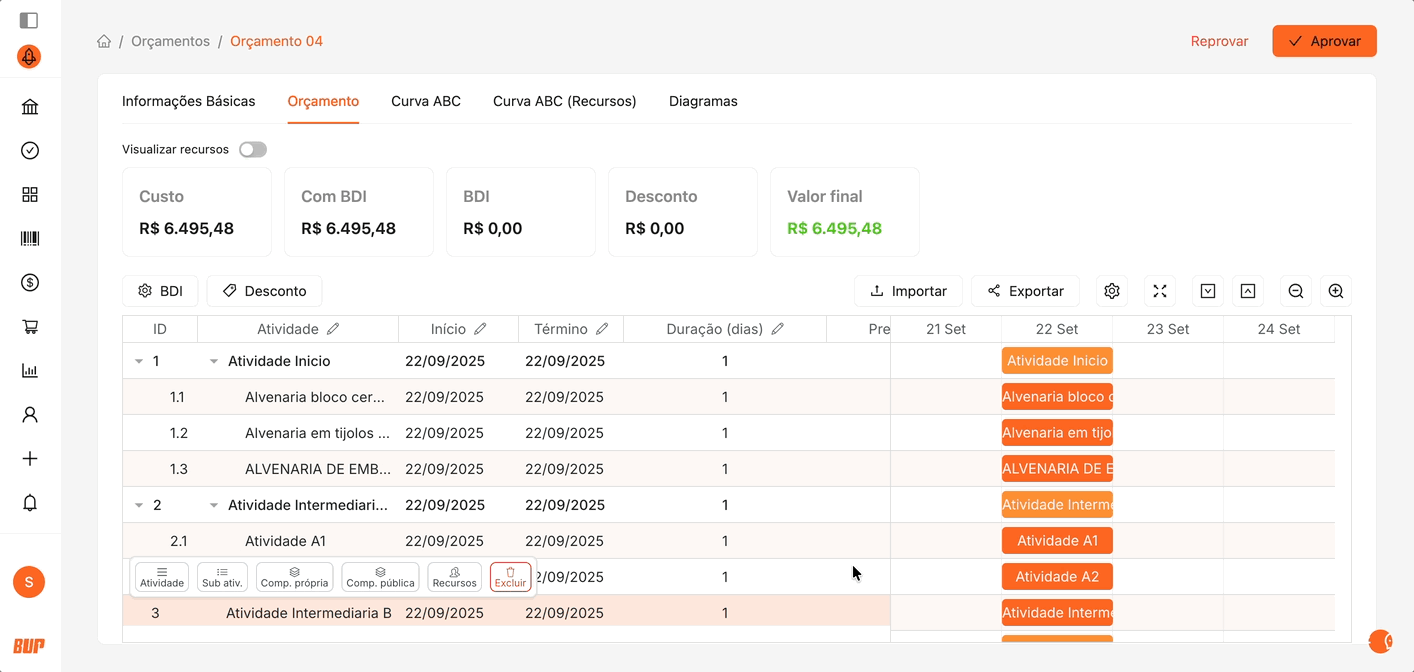Select the Atividade A2 Gantt bar

(x=1057, y=577)
